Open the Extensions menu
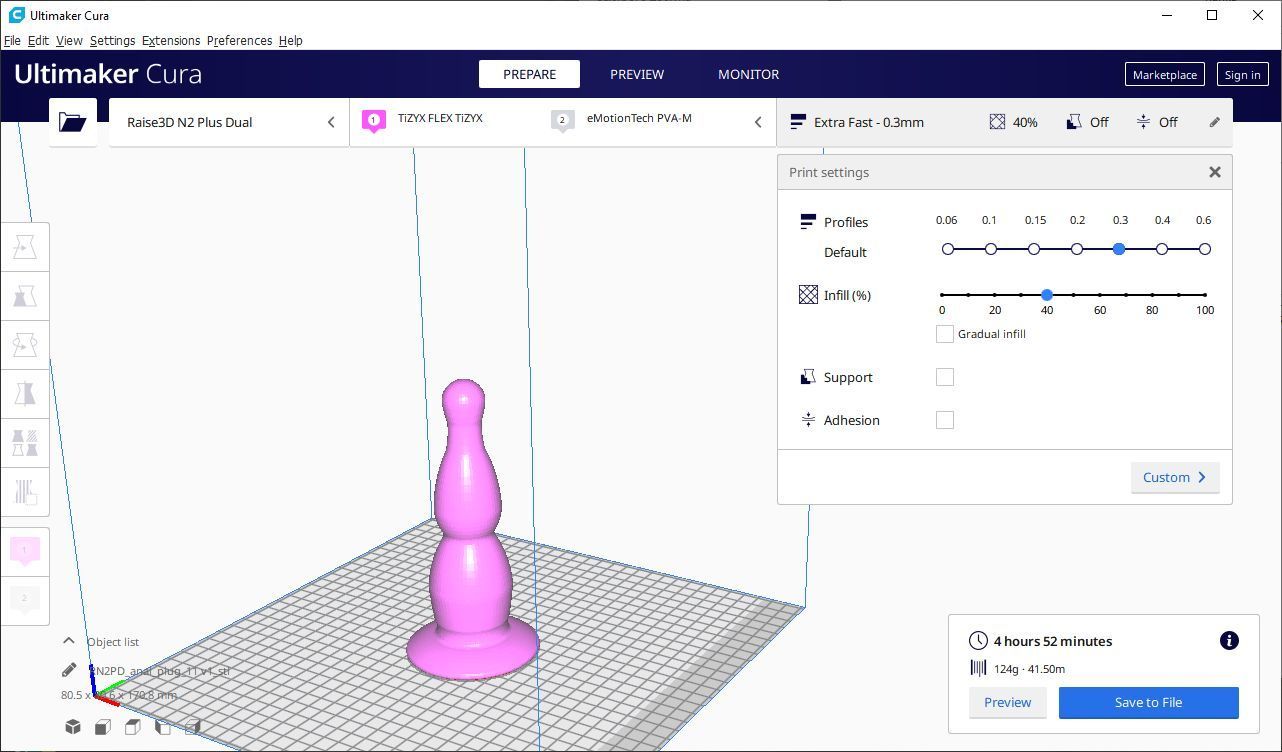 (x=171, y=40)
